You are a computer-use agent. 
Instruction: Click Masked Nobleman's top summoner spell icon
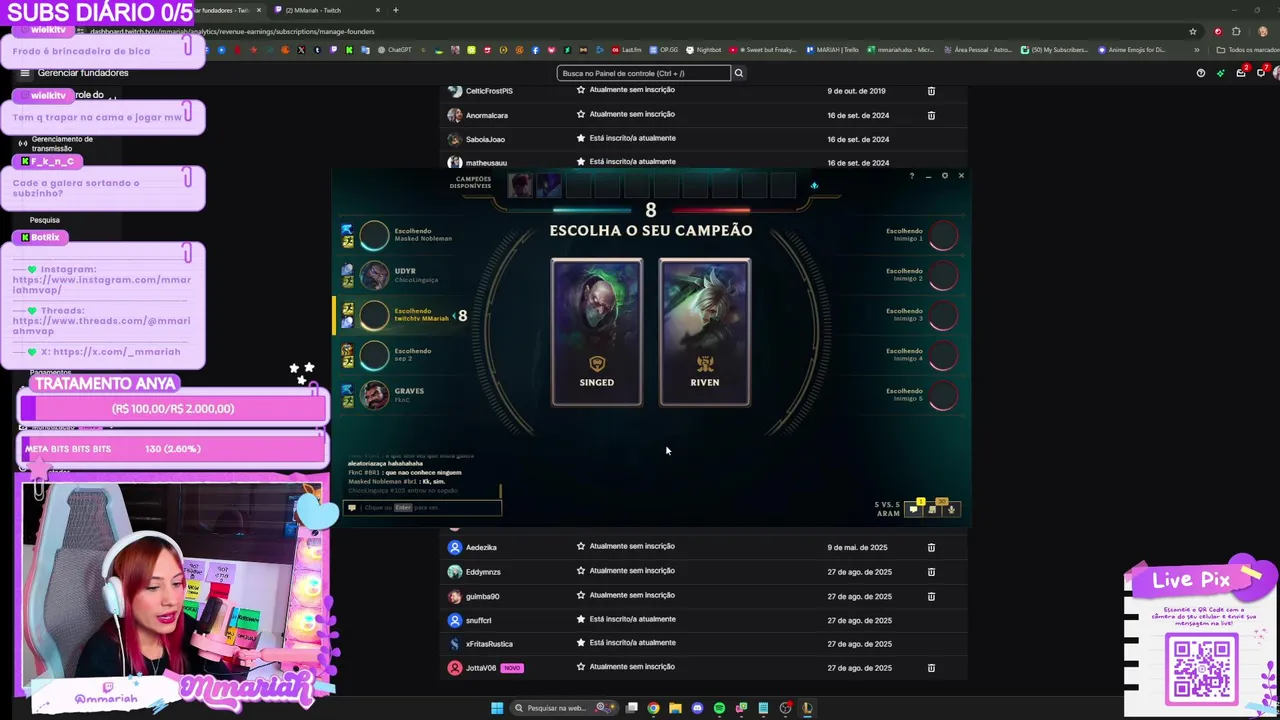[x=347, y=230]
